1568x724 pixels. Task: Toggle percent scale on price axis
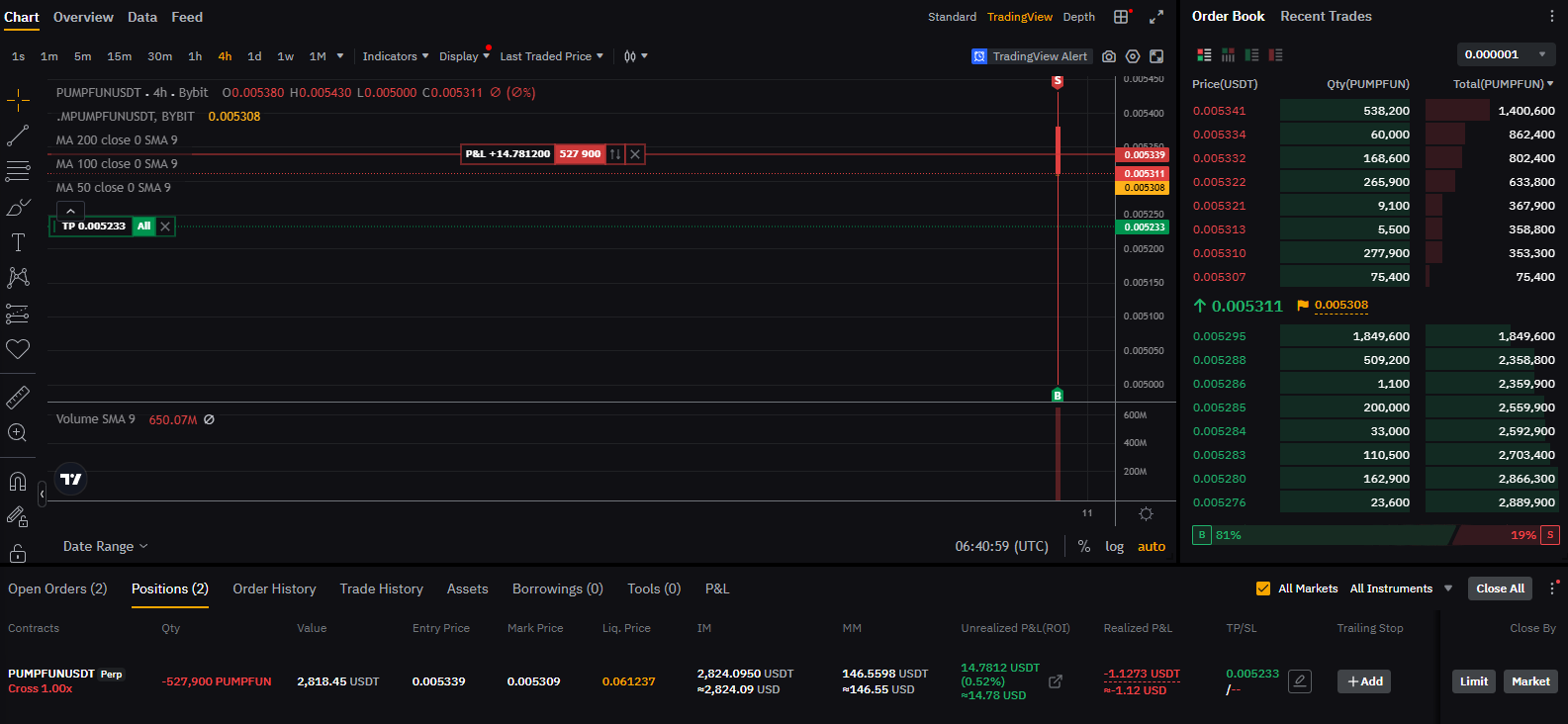coord(1084,546)
